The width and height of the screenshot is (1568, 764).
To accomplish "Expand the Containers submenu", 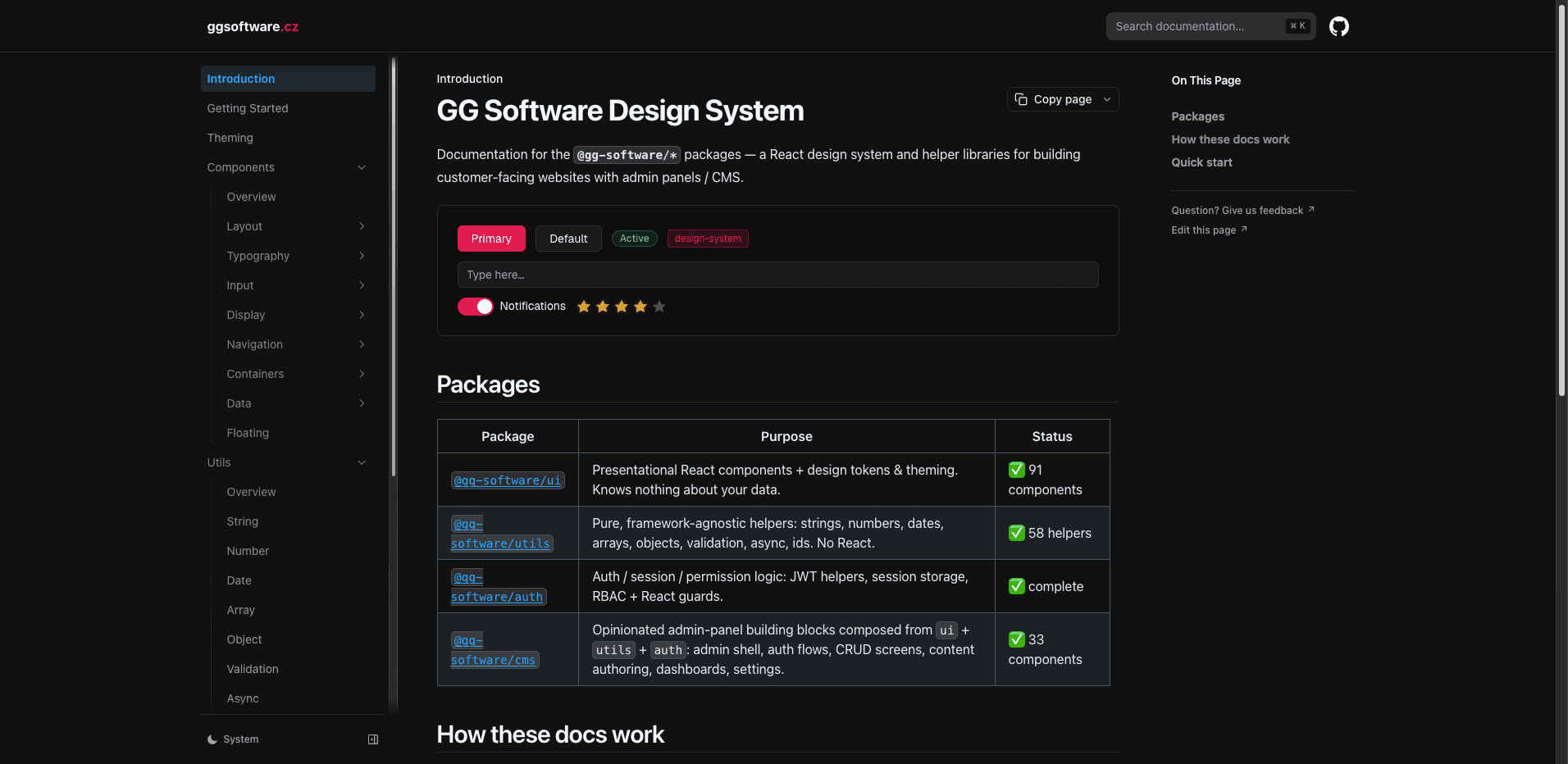I will pyautogui.click(x=362, y=374).
